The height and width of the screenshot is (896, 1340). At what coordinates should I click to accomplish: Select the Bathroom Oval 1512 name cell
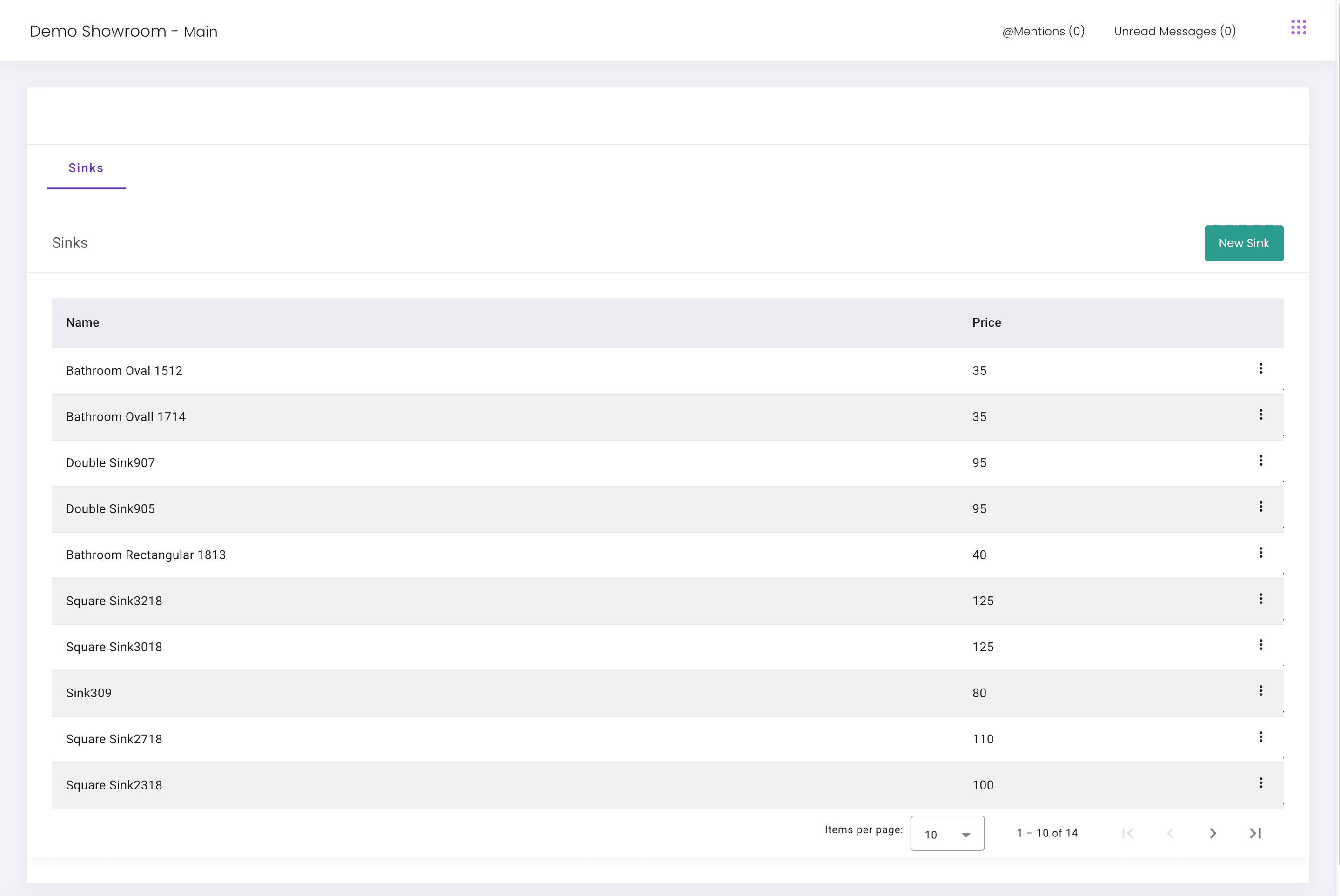tap(124, 371)
